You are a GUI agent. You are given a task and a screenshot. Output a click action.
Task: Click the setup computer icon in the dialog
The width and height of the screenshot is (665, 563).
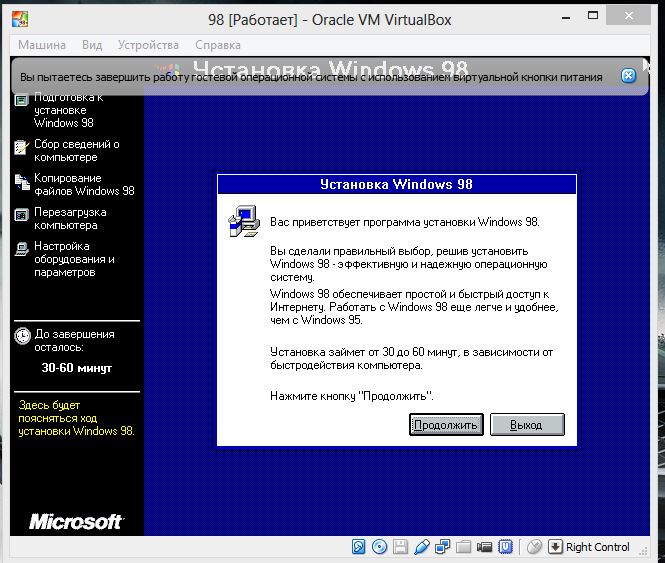point(244,221)
